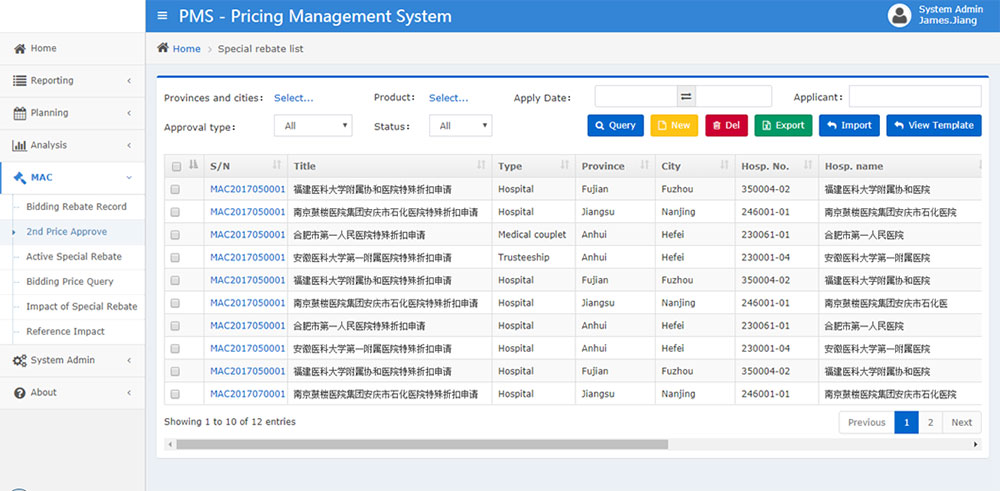This screenshot has height=491, width=1000.
Task: Collapse the MAC menu chevron
Action: 129,178
